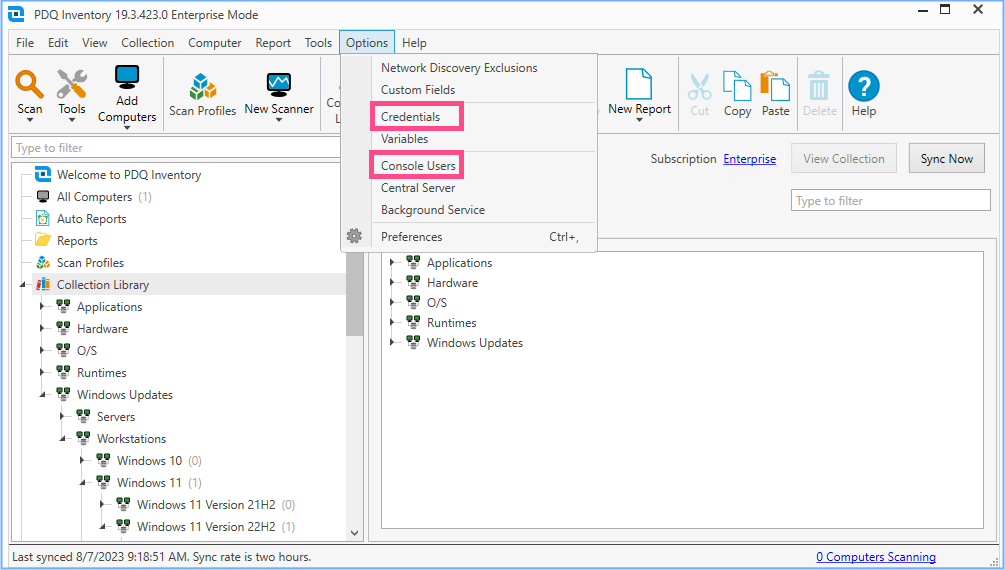Click the gear icon beside Preferences
The image size is (1005, 570).
[x=354, y=236]
